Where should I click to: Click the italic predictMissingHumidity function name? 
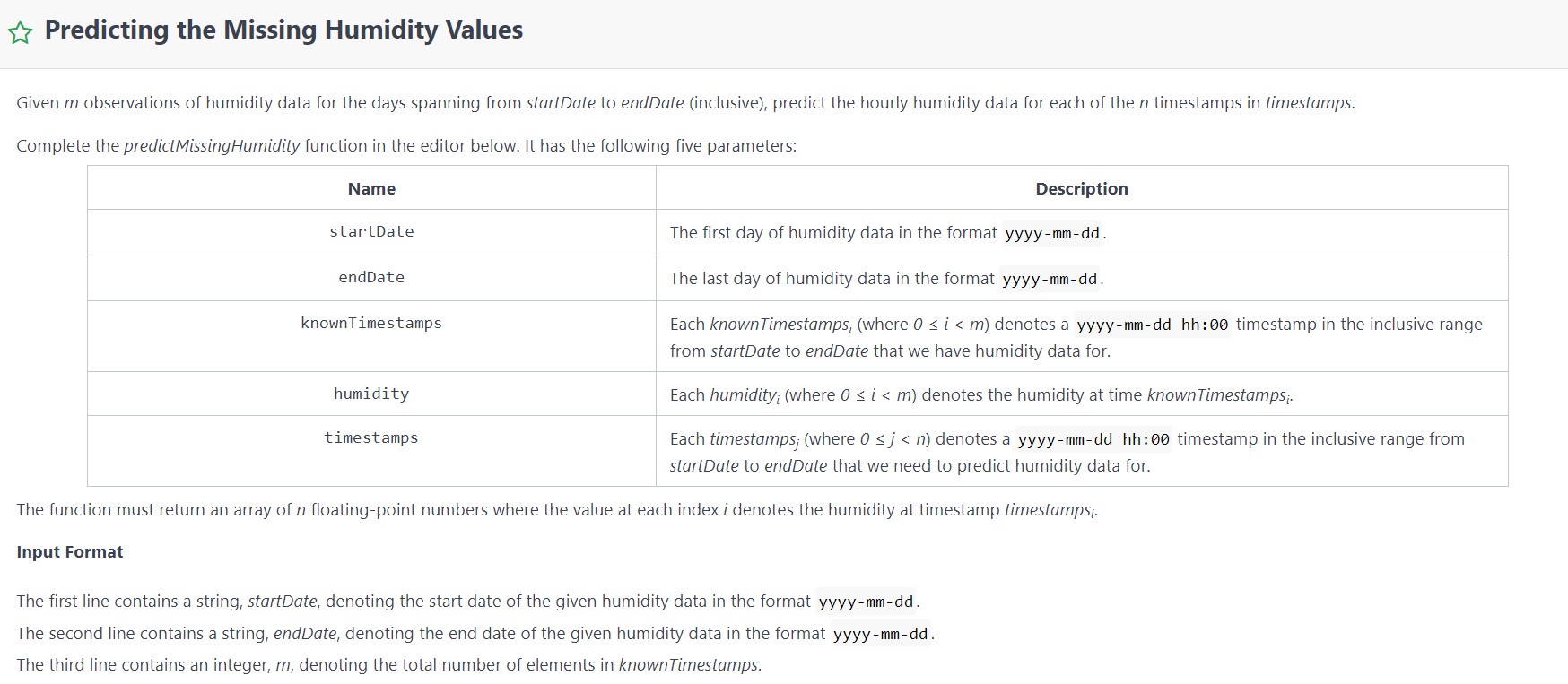212,145
